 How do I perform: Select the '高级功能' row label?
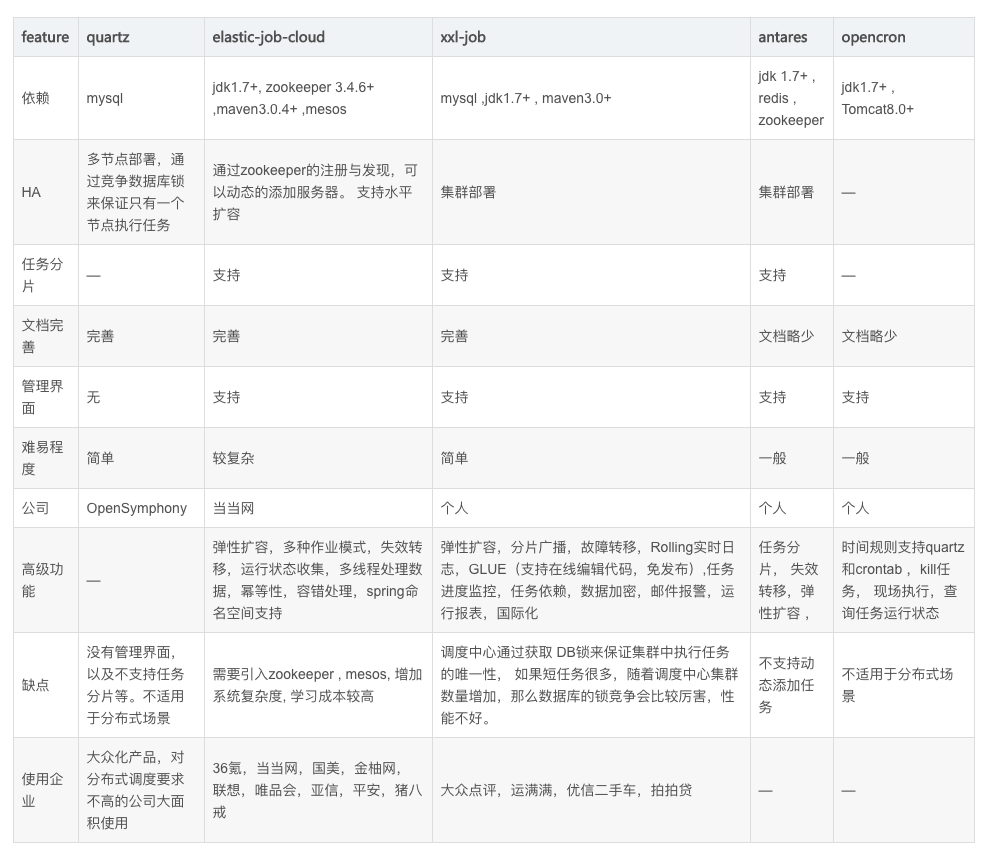(x=46, y=580)
